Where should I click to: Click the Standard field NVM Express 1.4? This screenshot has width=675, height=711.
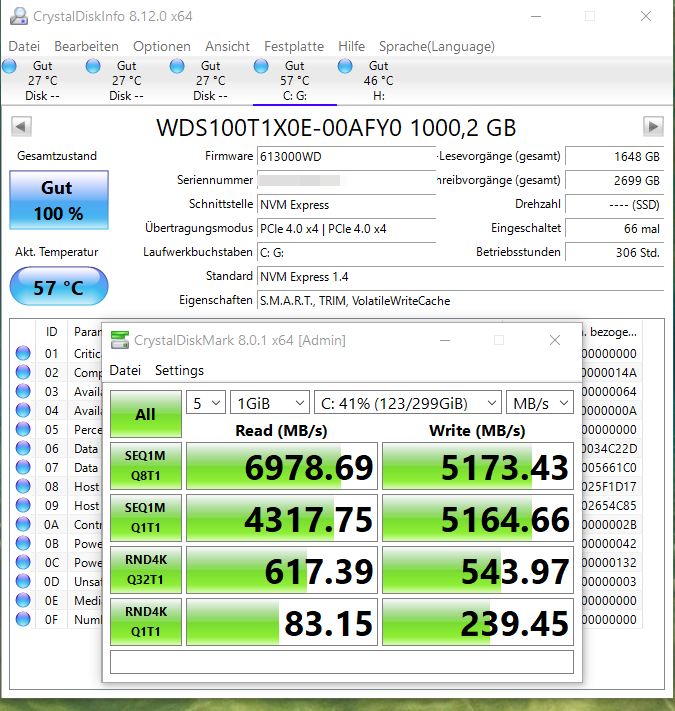click(x=461, y=277)
